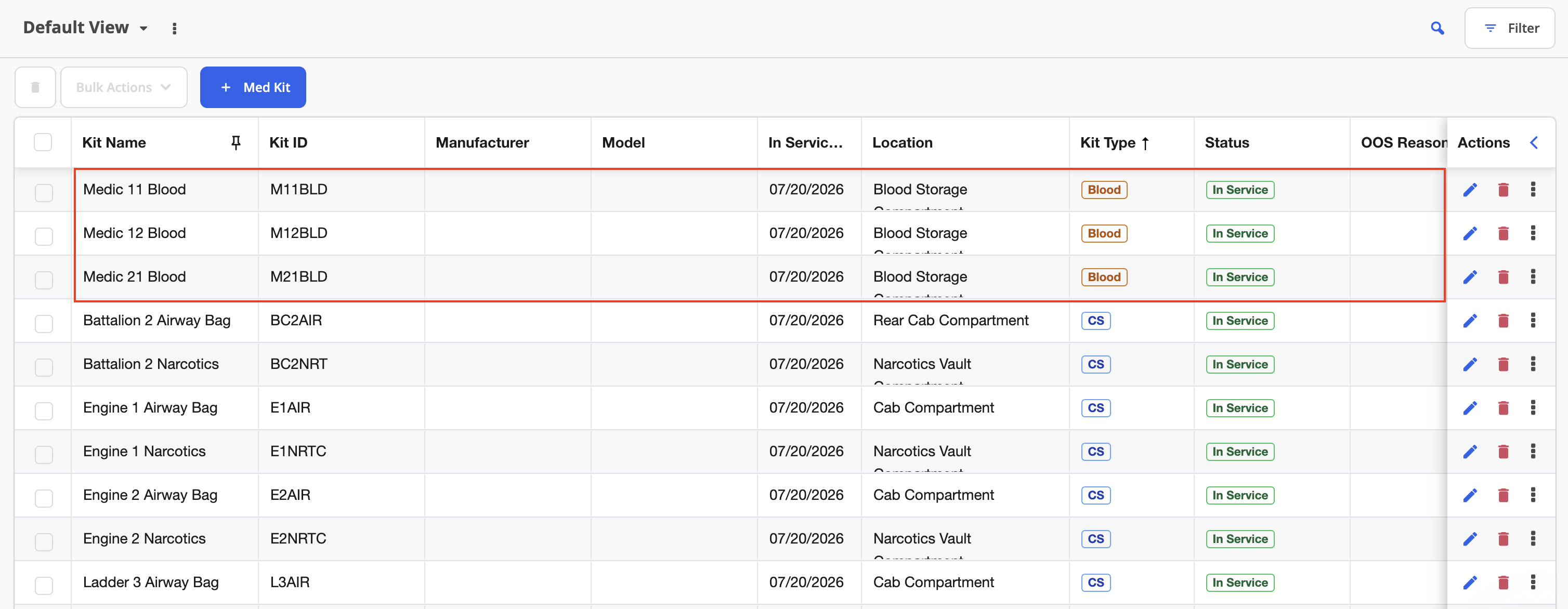Viewport: 1568px width, 609px height.
Task: Unpin the Kit Name column pin icon
Action: [236, 142]
